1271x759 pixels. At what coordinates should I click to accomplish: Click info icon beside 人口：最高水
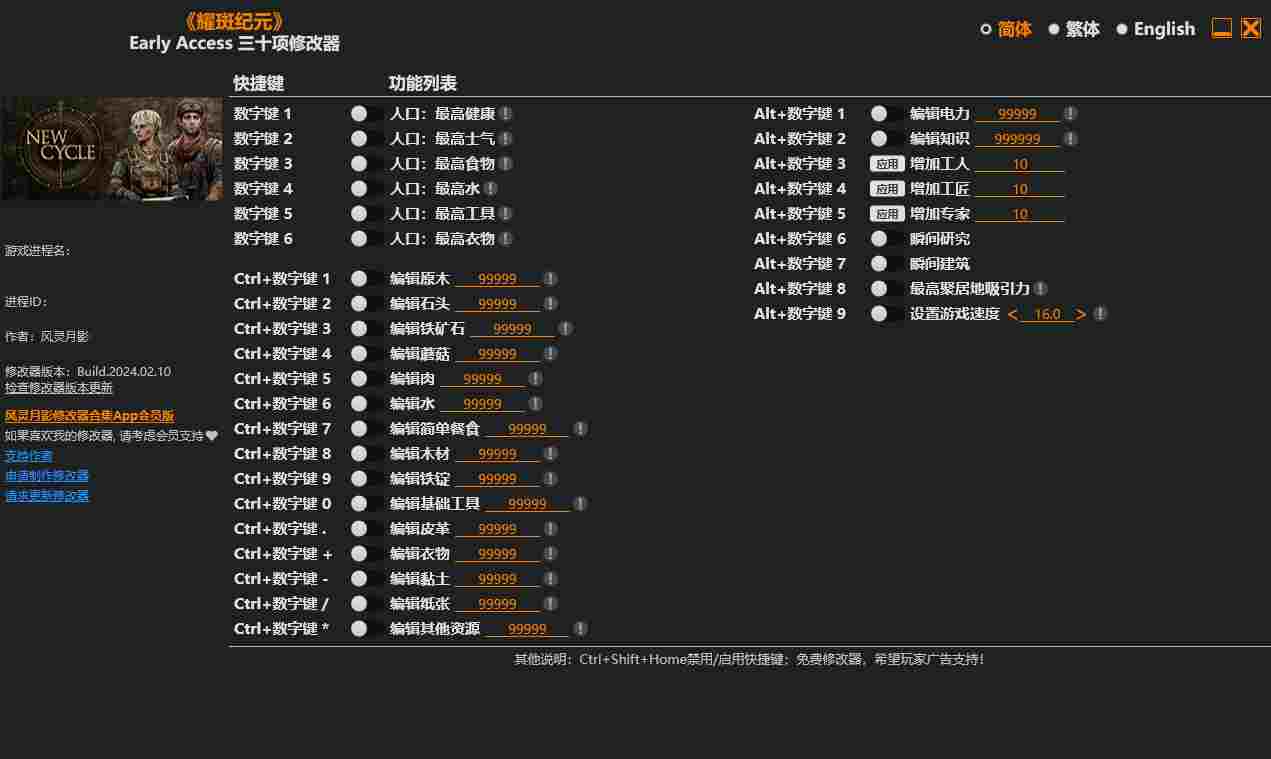(x=491, y=189)
